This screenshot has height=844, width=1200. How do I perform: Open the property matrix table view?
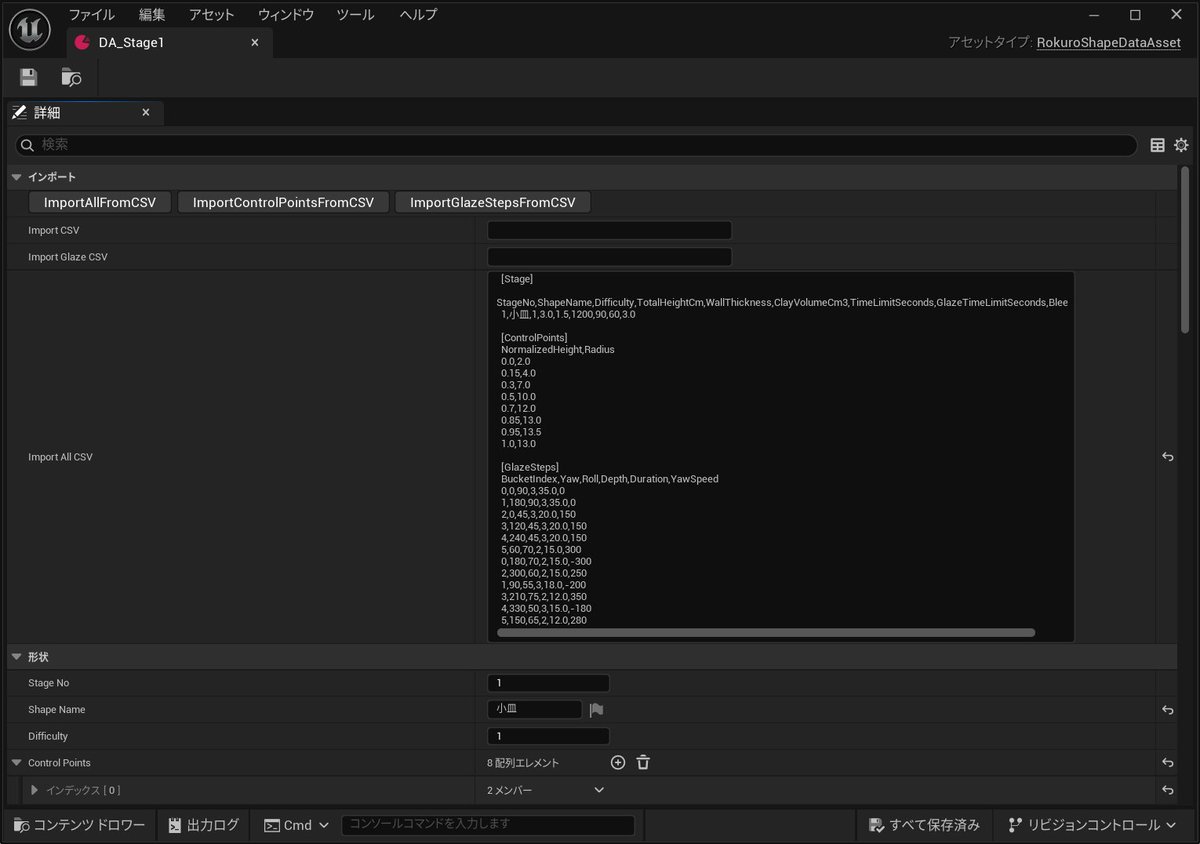click(x=1157, y=145)
